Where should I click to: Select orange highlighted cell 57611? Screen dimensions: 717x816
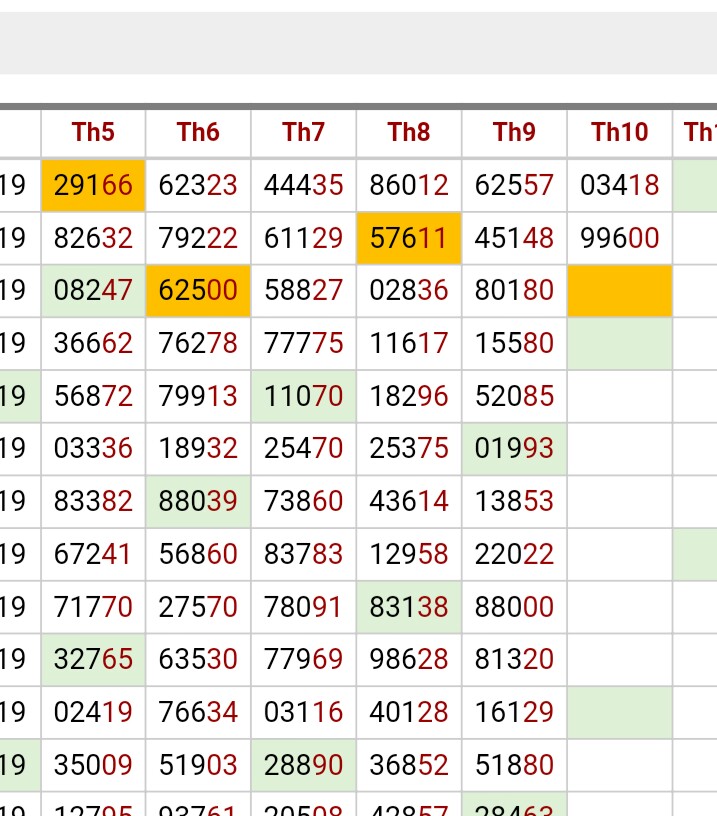[x=409, y=238]
